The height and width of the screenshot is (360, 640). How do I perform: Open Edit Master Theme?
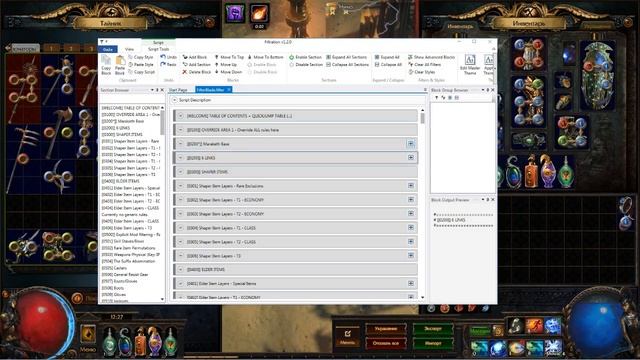click(470, 65)
